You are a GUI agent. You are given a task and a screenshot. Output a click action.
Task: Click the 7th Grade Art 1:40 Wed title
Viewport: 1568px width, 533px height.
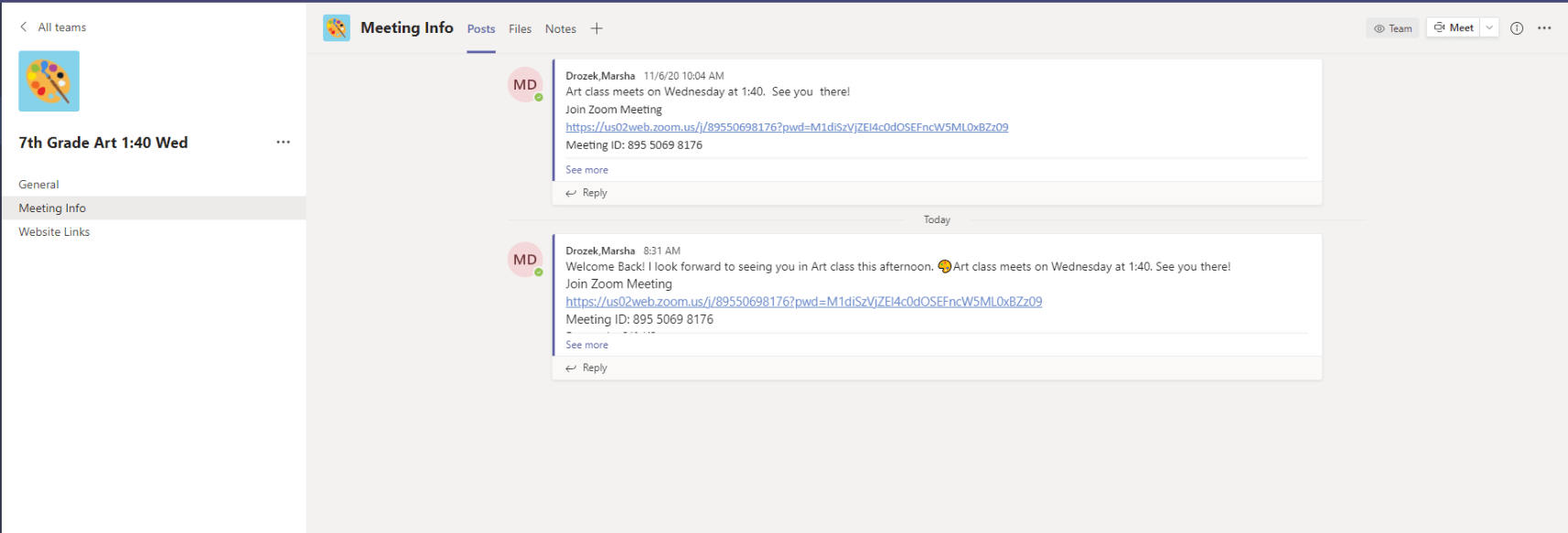click(x=103, y=143)
